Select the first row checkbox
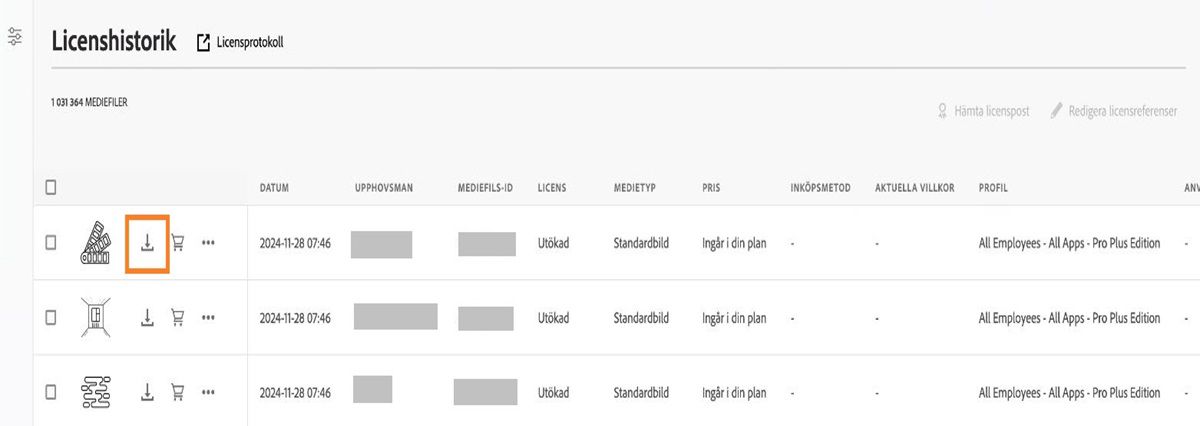Screen dimensions: 1200x426 click(x=51, y=243)
